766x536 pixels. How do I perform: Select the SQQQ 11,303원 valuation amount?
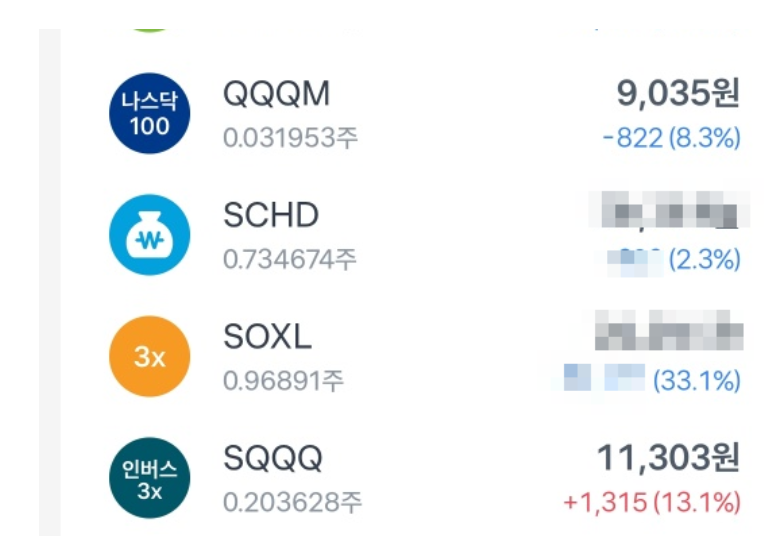pos(668,458)
